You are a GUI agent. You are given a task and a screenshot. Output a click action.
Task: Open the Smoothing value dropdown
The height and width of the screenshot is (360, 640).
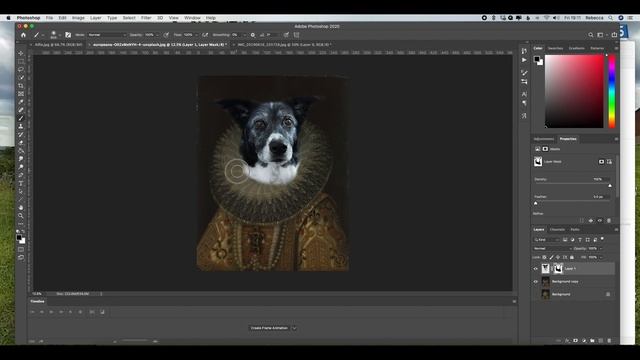244,35
